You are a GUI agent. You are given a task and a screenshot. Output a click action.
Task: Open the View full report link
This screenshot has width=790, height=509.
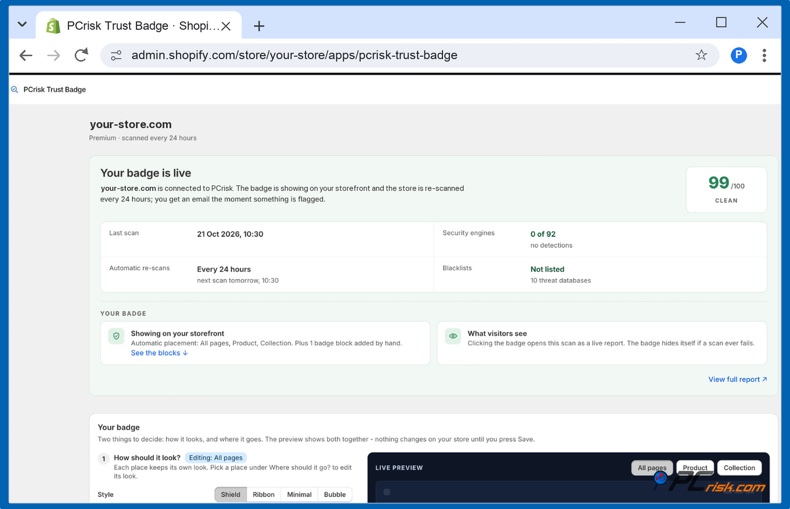coord(738,379)
